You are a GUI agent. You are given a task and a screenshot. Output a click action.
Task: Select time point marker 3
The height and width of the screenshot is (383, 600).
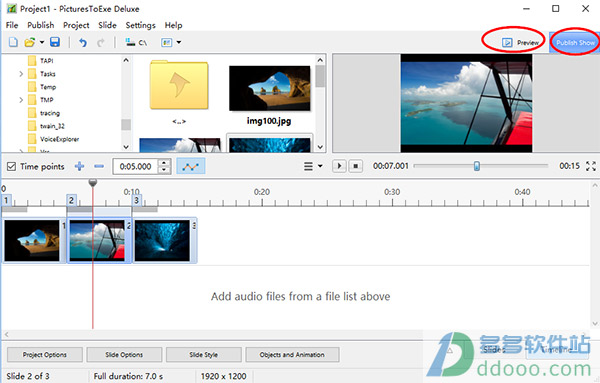click(x=136, y=200)
